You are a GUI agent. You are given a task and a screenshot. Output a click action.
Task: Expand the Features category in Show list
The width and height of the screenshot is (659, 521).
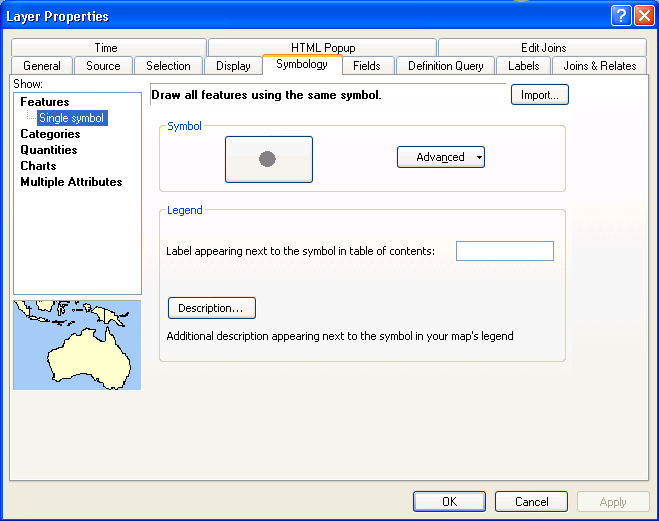coord(45,102)
